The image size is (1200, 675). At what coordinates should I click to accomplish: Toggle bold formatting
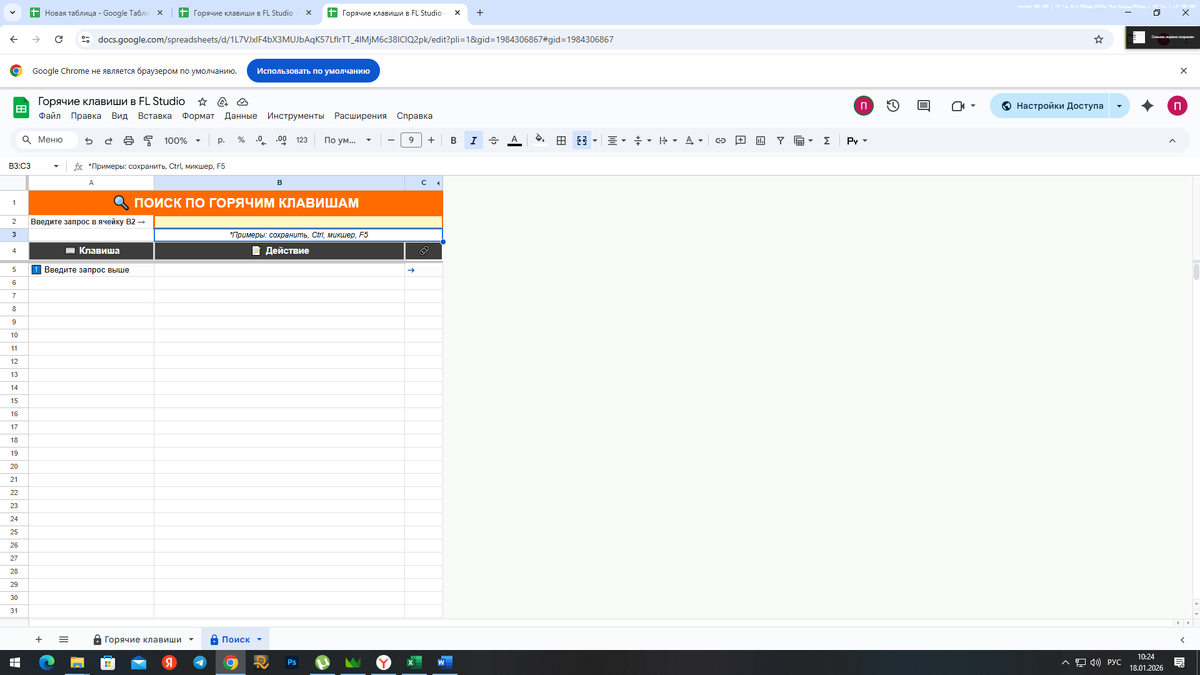click(x=454, y=140)
